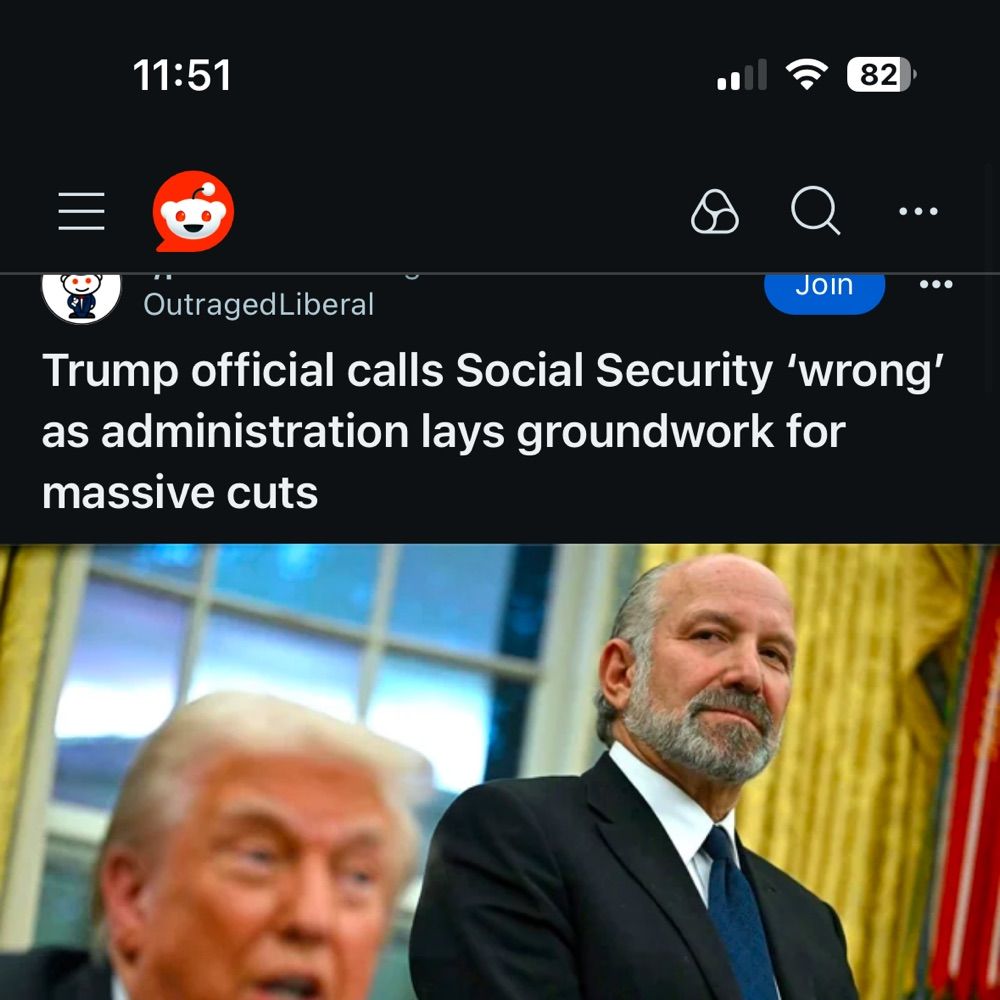Screen dimensions: 1000x1000
Task: Open the hamburger navigation menu
Action: [x=81, y=211]
